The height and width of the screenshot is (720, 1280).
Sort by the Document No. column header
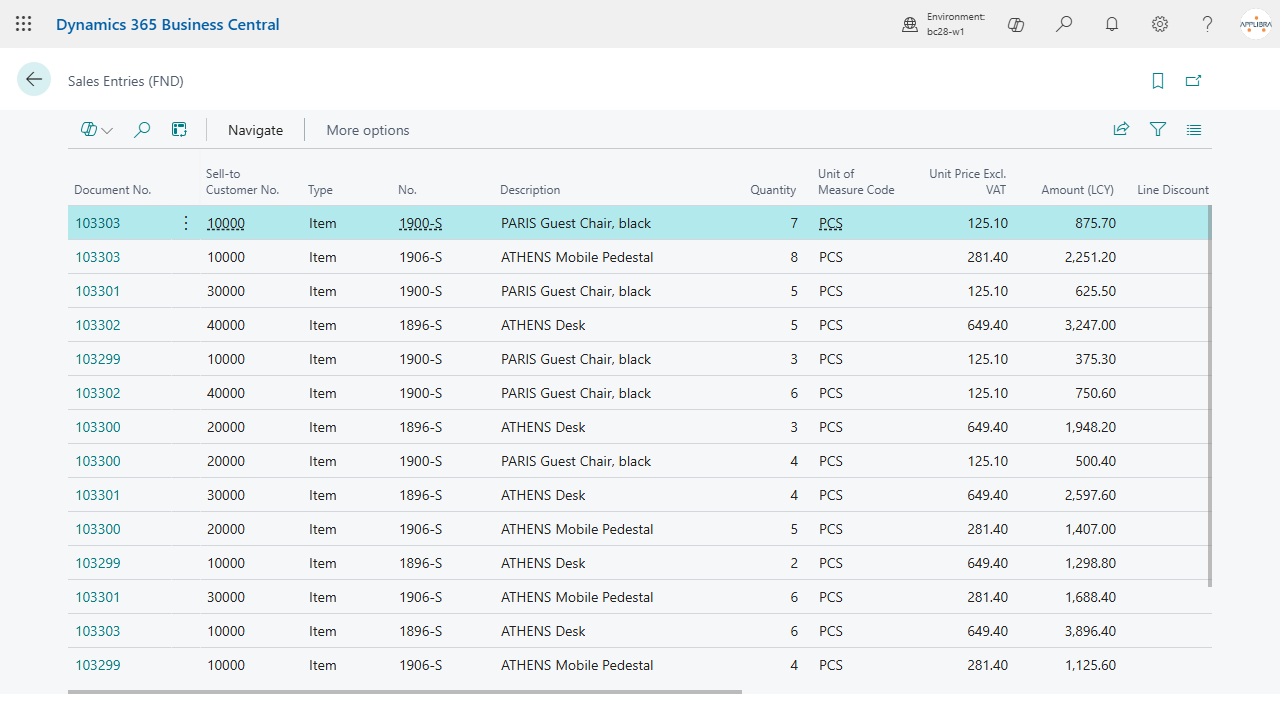tap(113, 190)
